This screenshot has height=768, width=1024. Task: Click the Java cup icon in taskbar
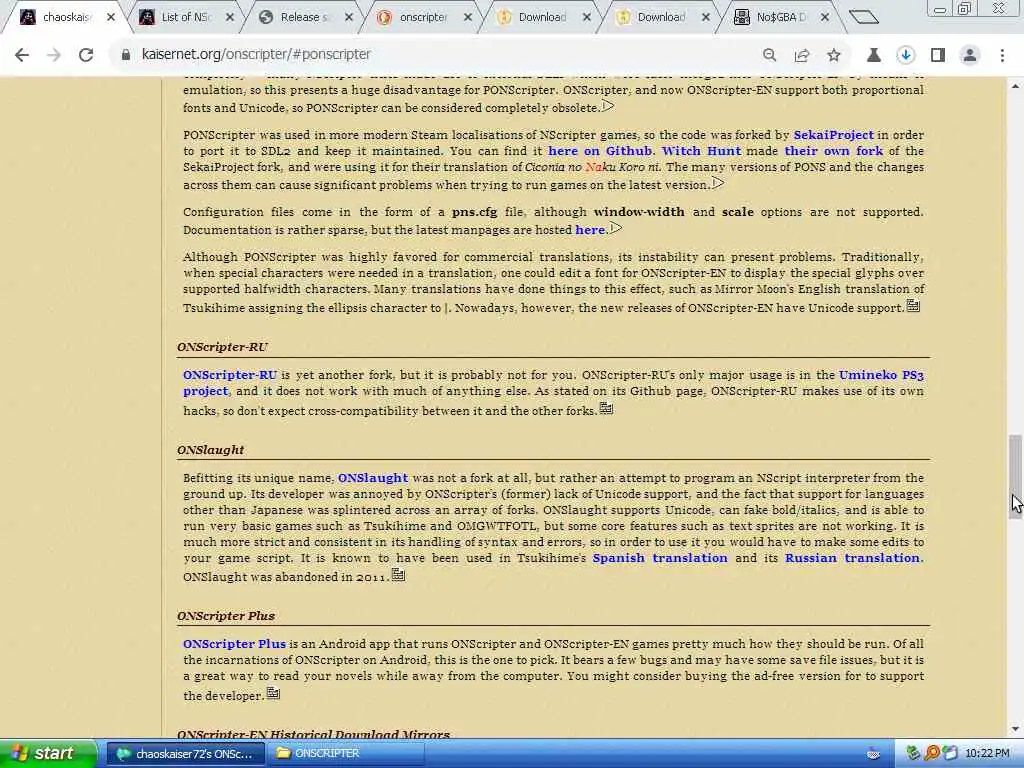tap(873, 754)
